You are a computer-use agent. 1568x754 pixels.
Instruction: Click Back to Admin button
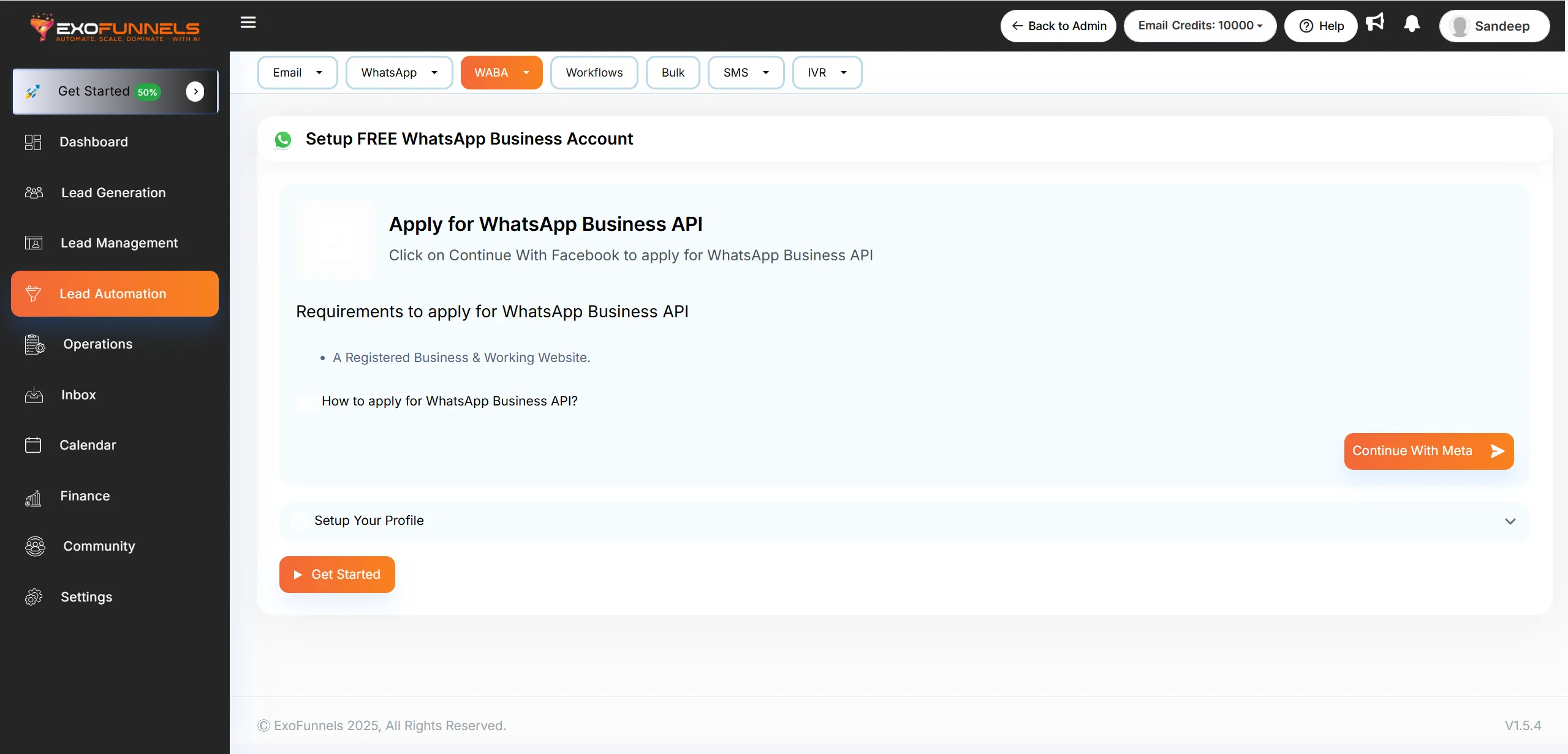coord(1058,26)
